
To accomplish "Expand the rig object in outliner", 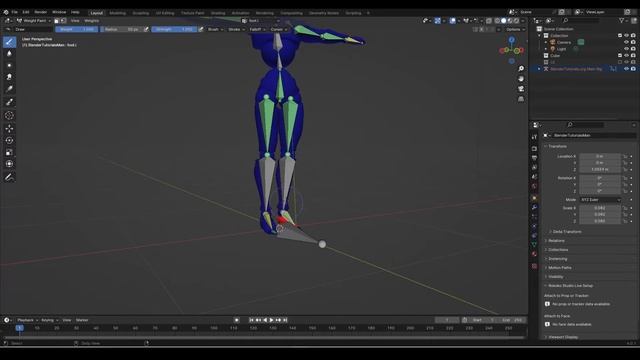I will pos(539,69).
